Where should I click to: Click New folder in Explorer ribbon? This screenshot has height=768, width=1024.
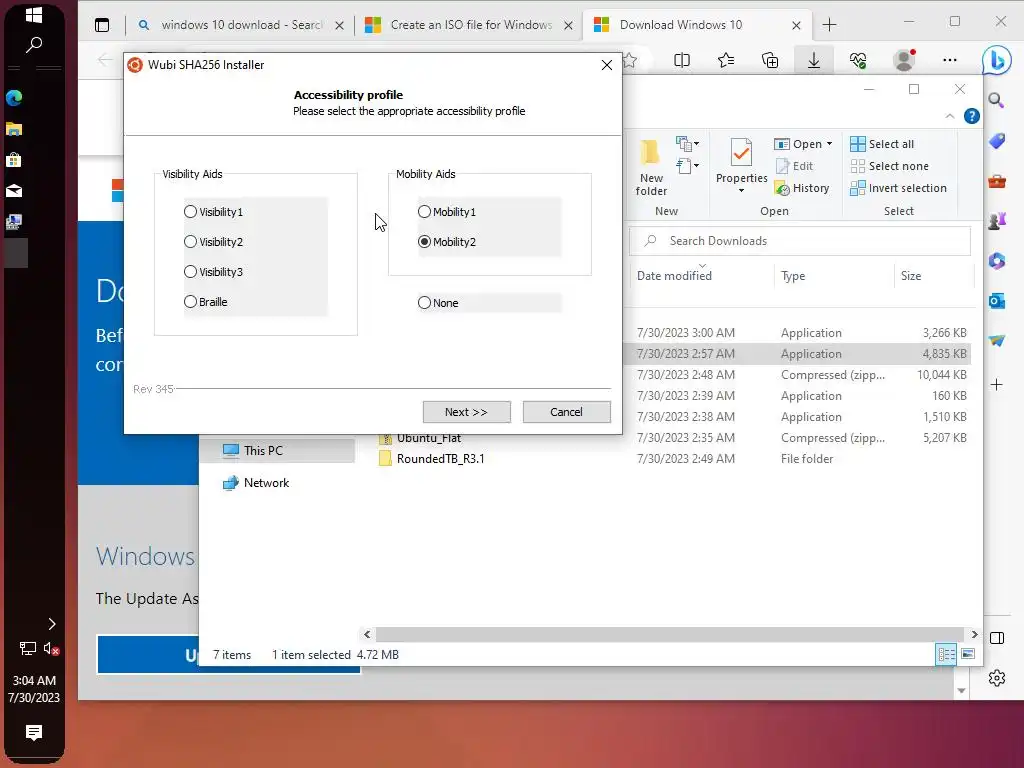(x=650, y=168)
